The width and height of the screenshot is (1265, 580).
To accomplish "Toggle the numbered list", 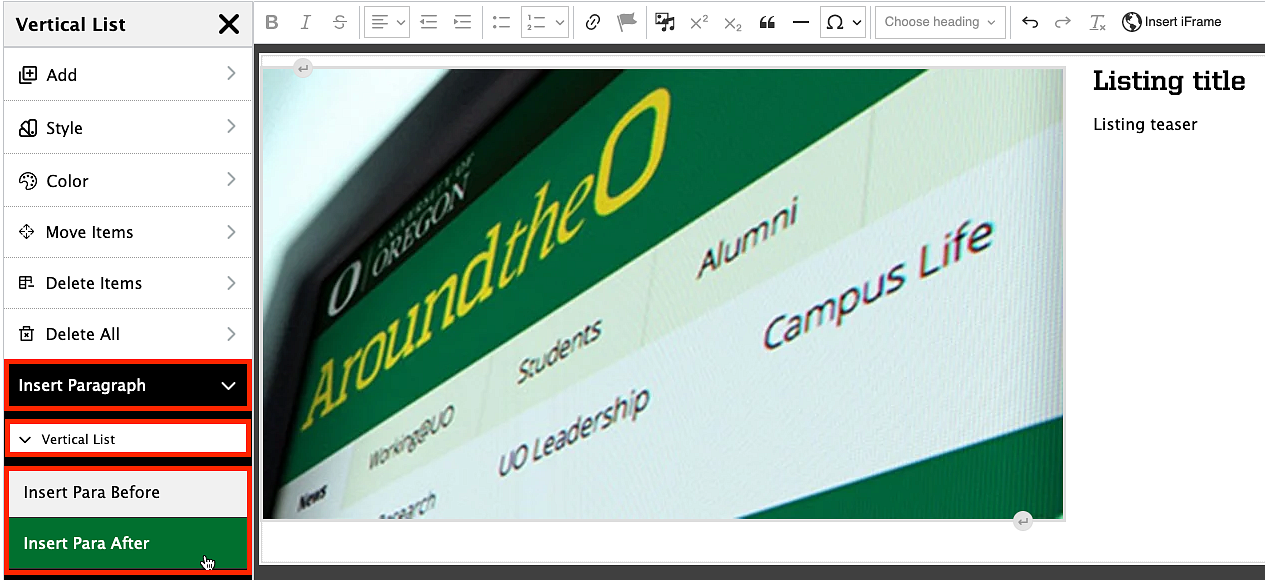I will pos(543,21).
